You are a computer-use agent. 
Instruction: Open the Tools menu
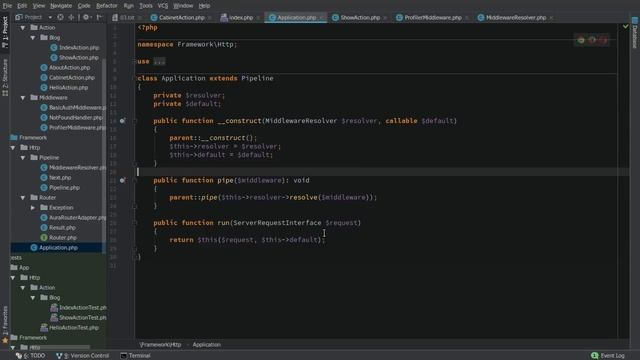146,6
